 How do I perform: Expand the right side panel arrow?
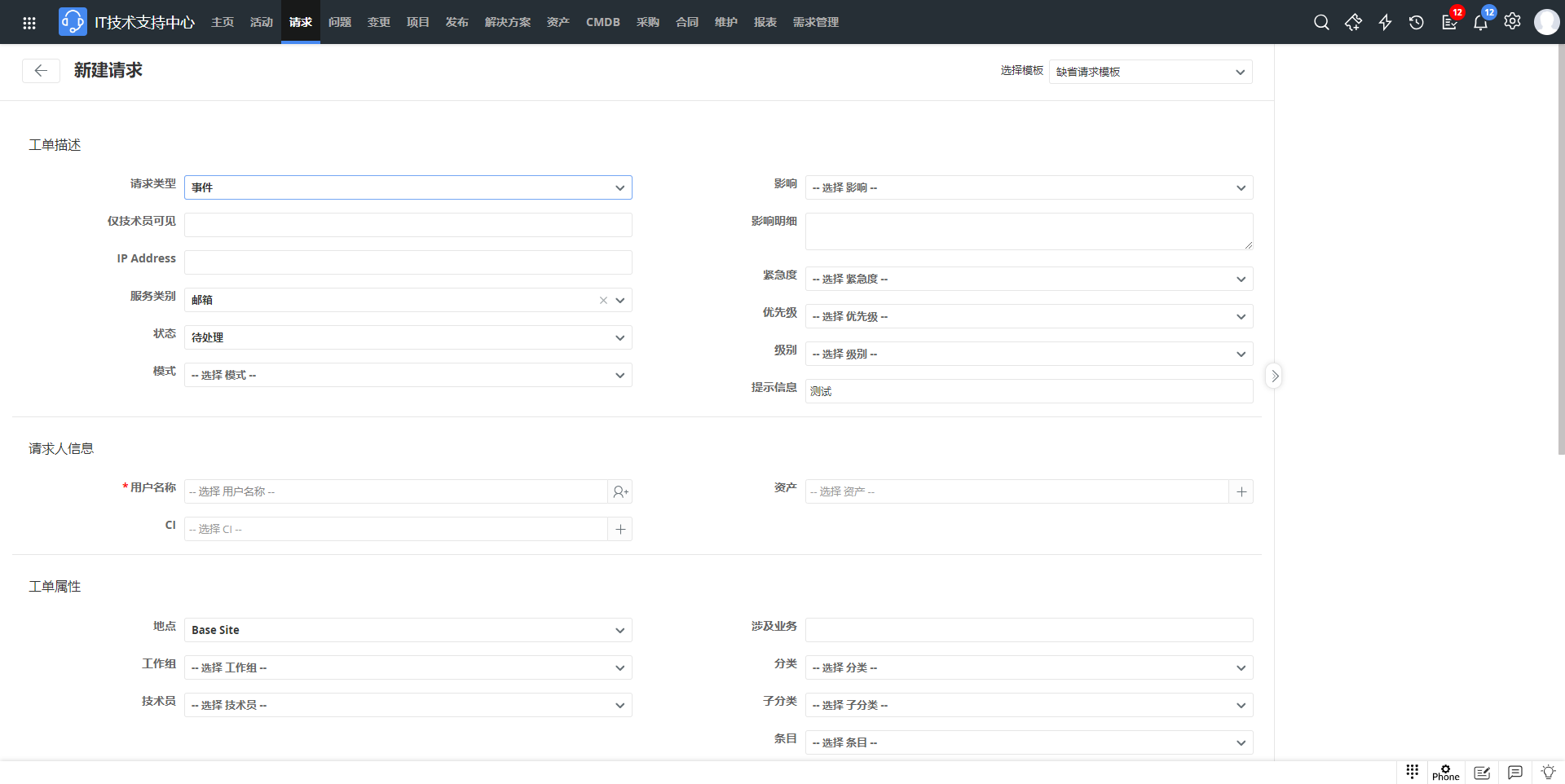1274,376
